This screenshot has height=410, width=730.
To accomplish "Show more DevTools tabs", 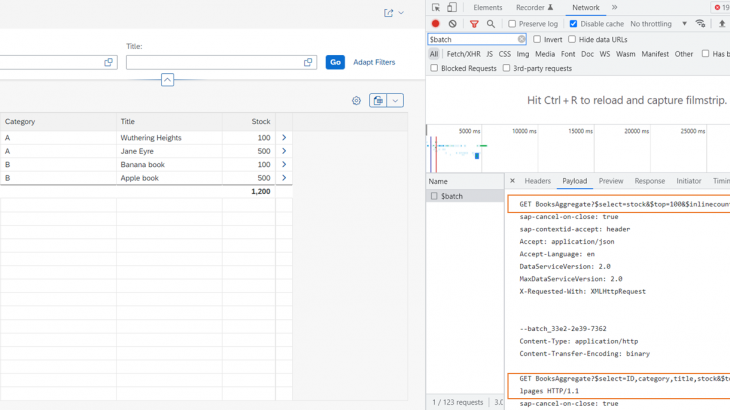I will click(615, 7).
